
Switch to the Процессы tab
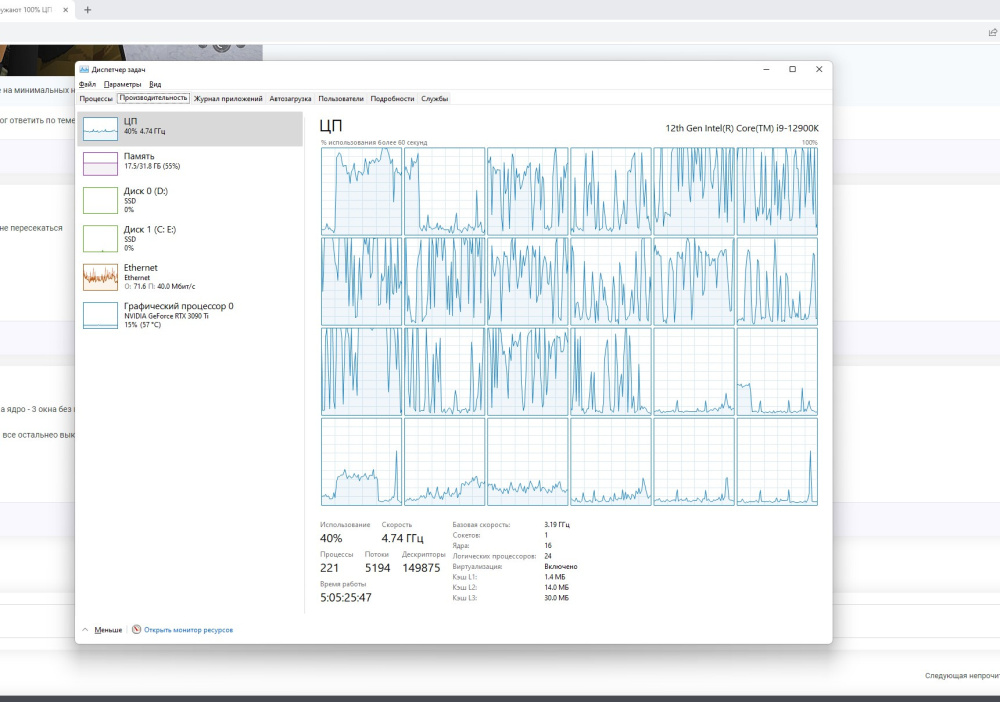click(96, 99)
